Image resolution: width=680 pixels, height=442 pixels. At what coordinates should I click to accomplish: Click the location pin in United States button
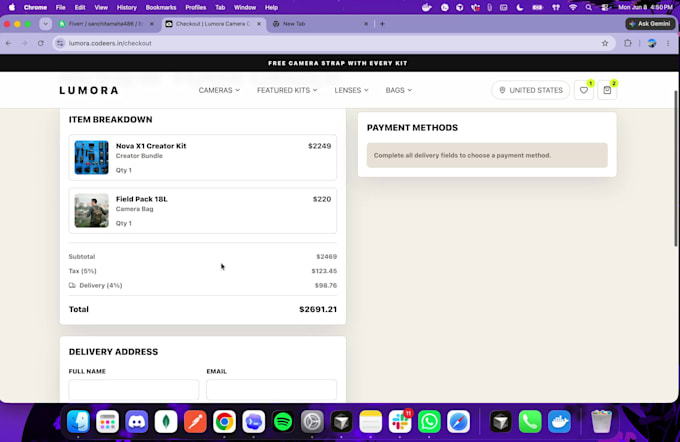pyautogui.click(x=502, y=90)
